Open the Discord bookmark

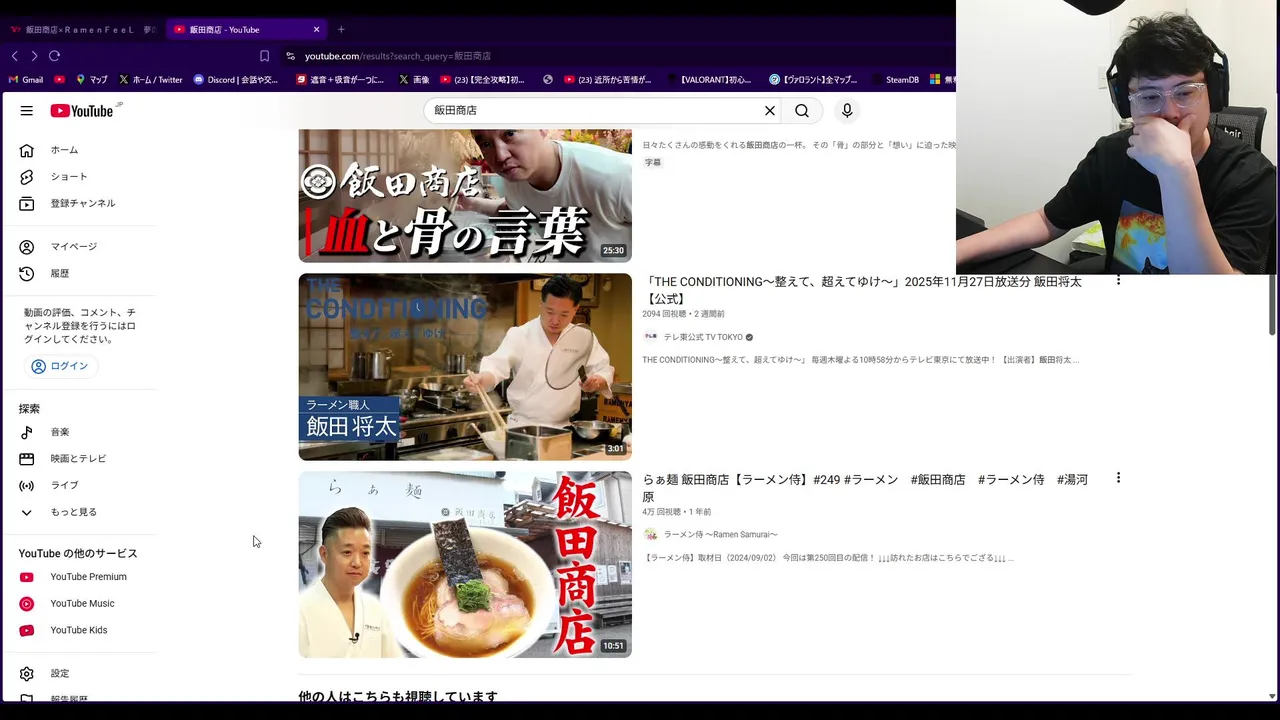point(236,79)
